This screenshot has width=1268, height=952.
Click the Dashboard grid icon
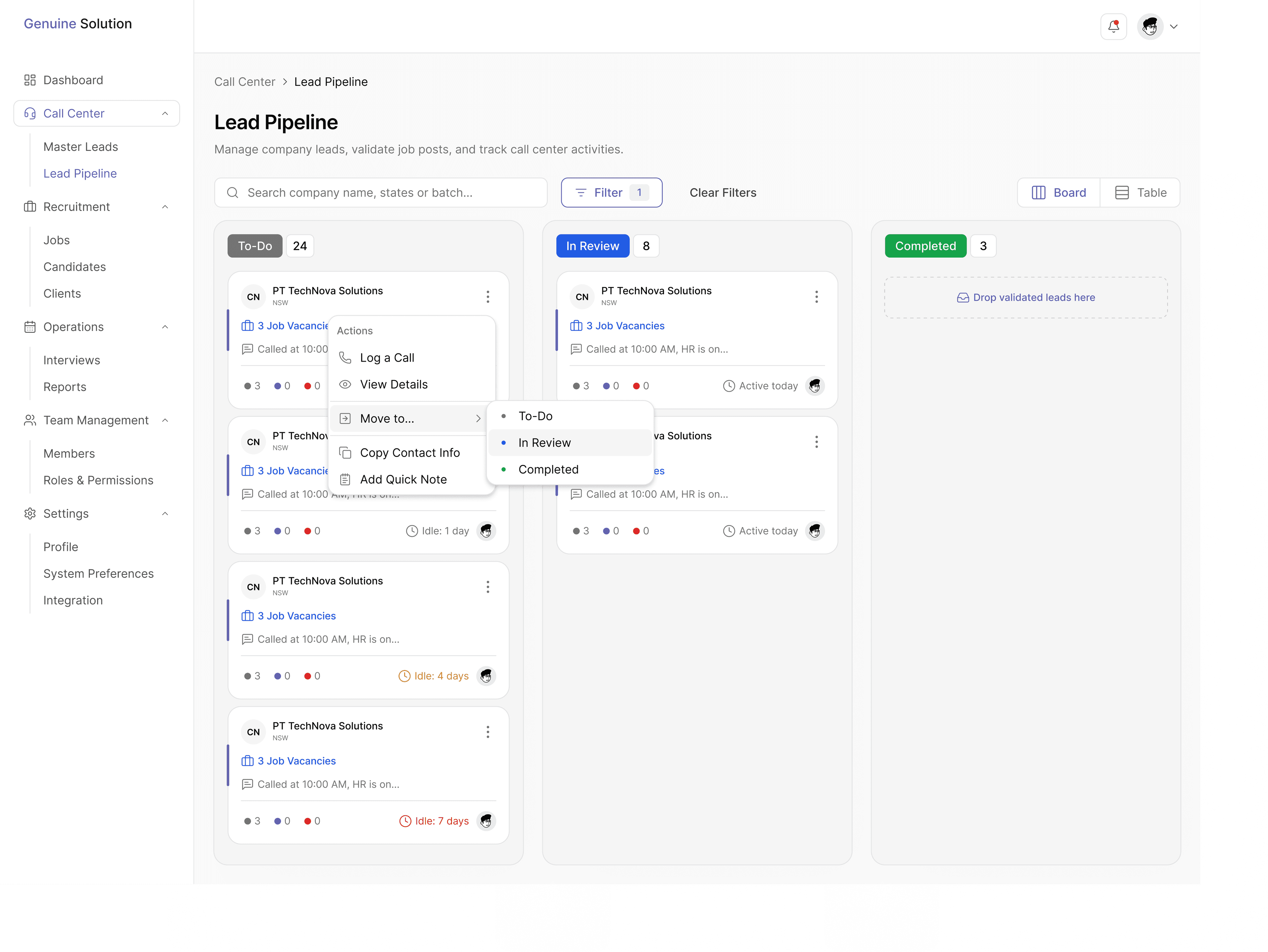point(30,80)
